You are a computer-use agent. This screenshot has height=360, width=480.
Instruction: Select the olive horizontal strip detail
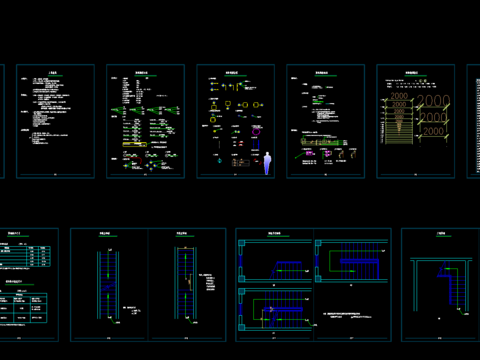tap(323, 142)
